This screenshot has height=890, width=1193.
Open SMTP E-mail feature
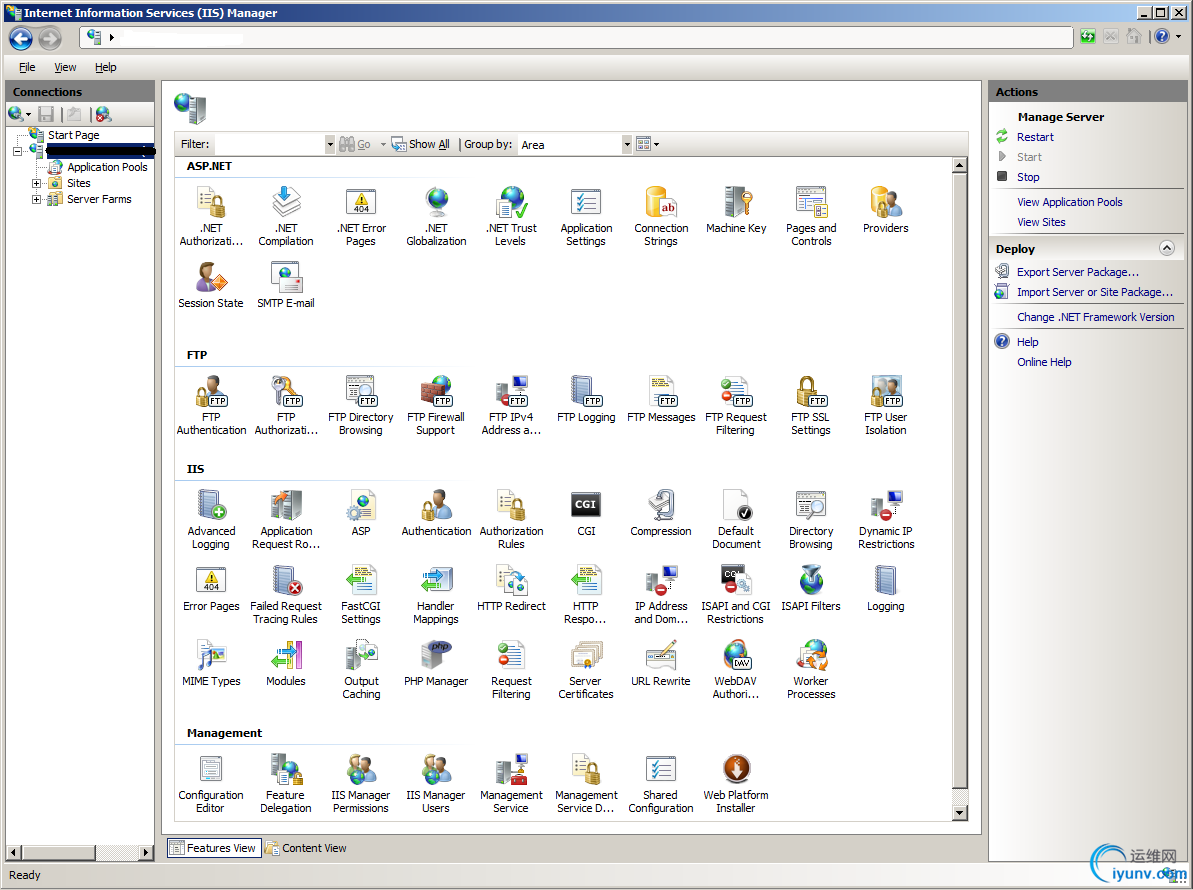tap(285, 285)
